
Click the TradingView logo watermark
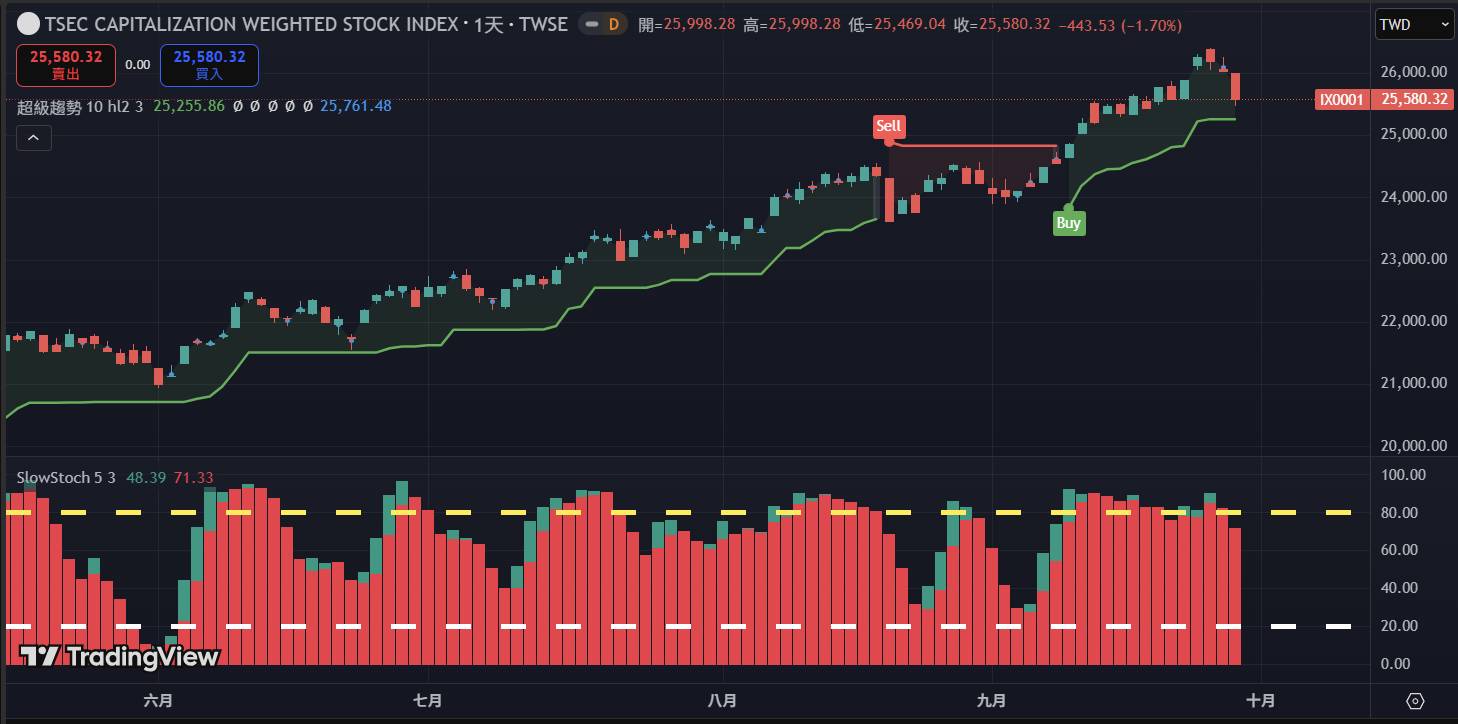[119, 656]
